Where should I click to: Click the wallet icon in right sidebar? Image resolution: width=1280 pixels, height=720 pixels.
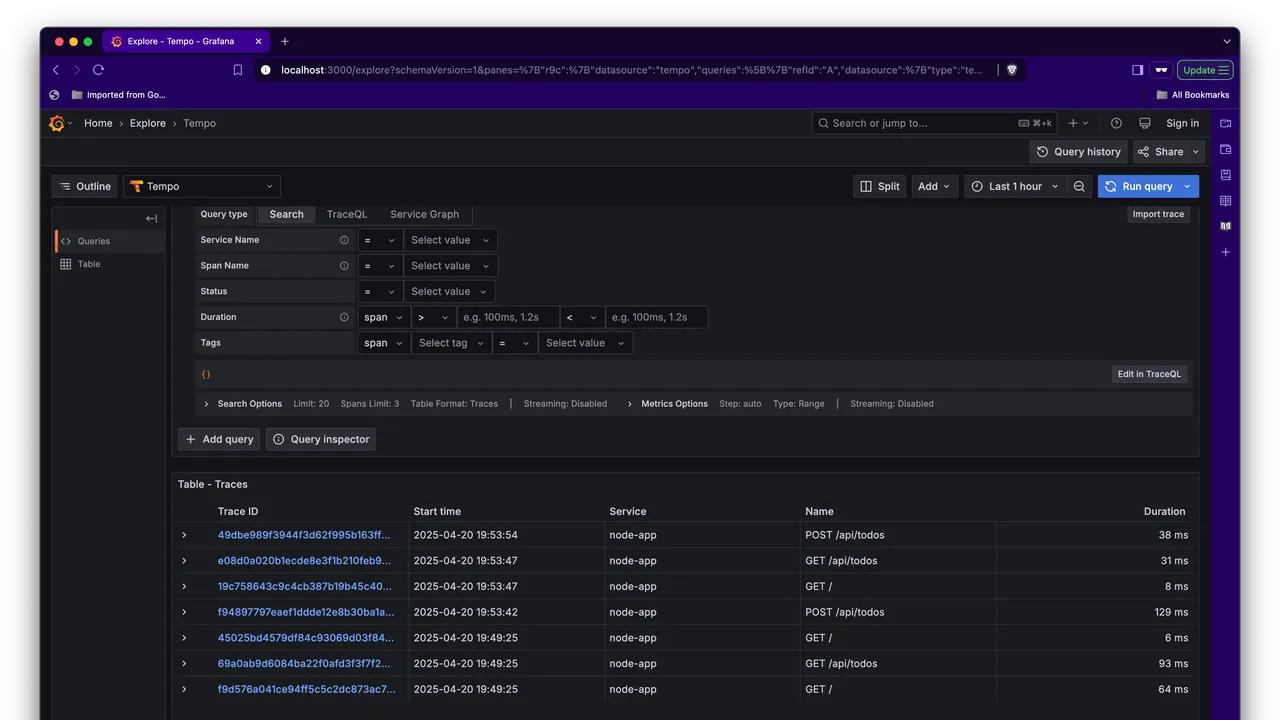point(1226,149)
